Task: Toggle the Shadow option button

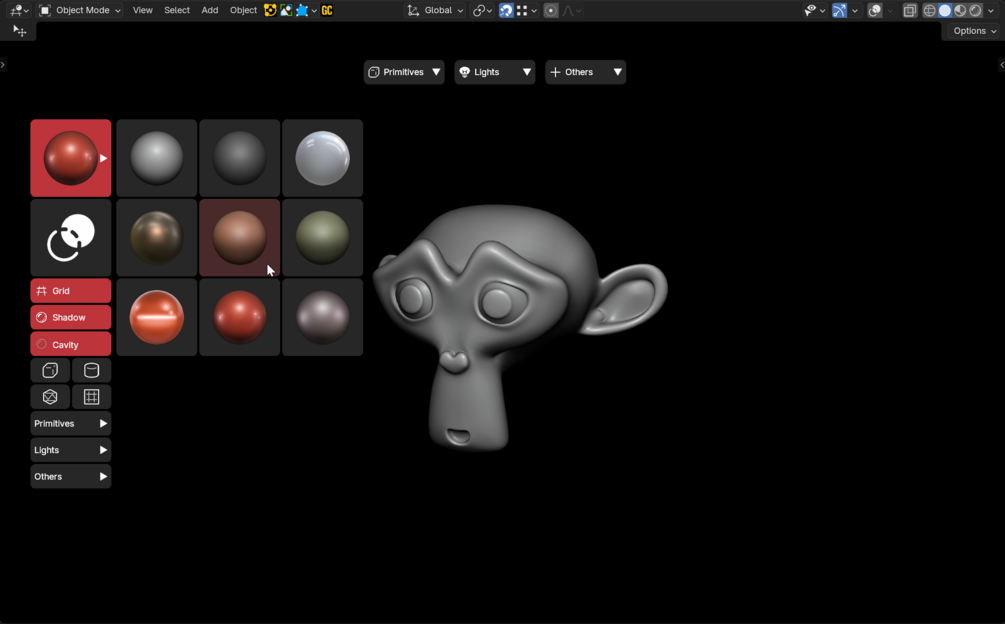Action: [x=71, y=318]
